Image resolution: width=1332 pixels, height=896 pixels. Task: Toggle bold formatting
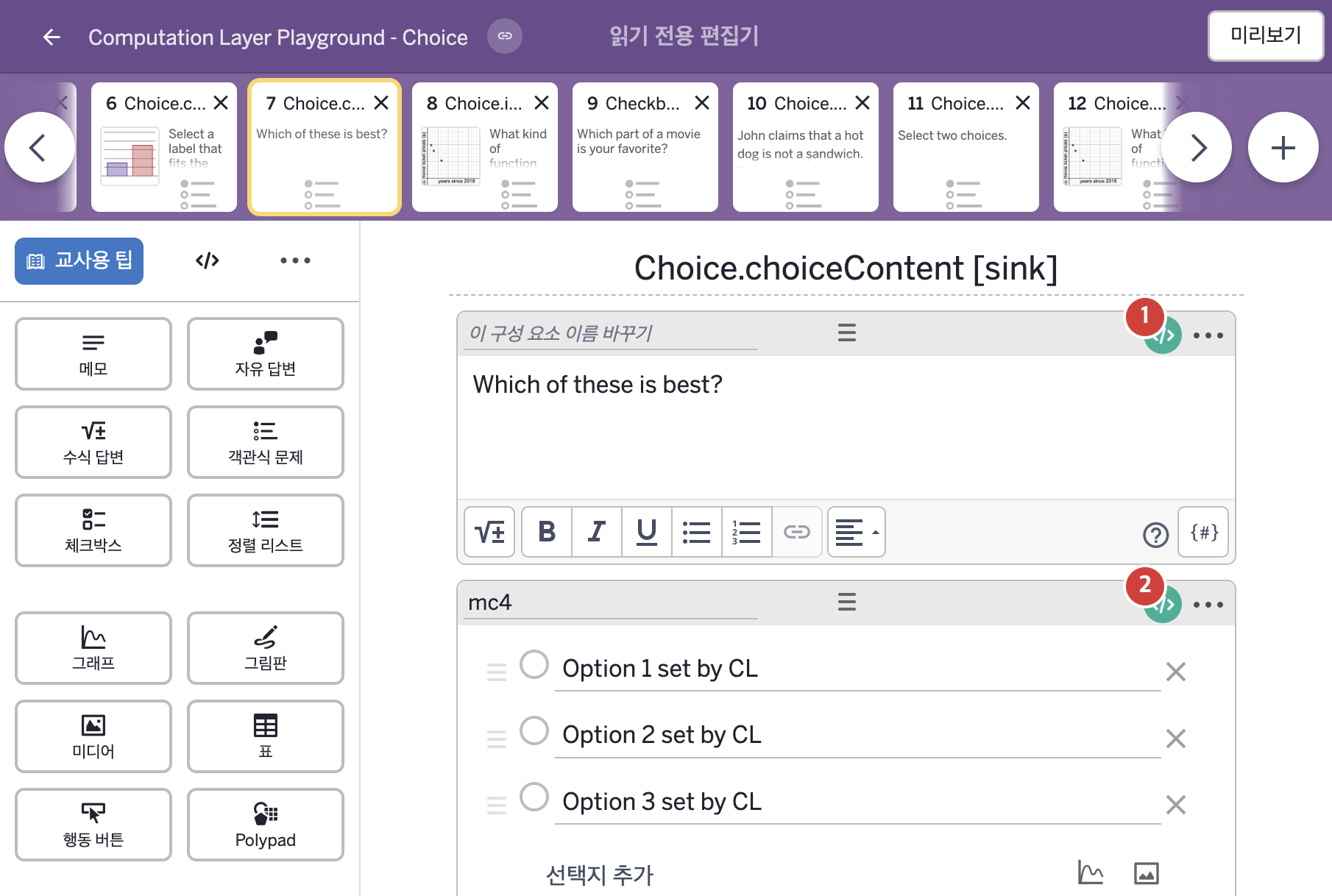(x=547, y=532)
